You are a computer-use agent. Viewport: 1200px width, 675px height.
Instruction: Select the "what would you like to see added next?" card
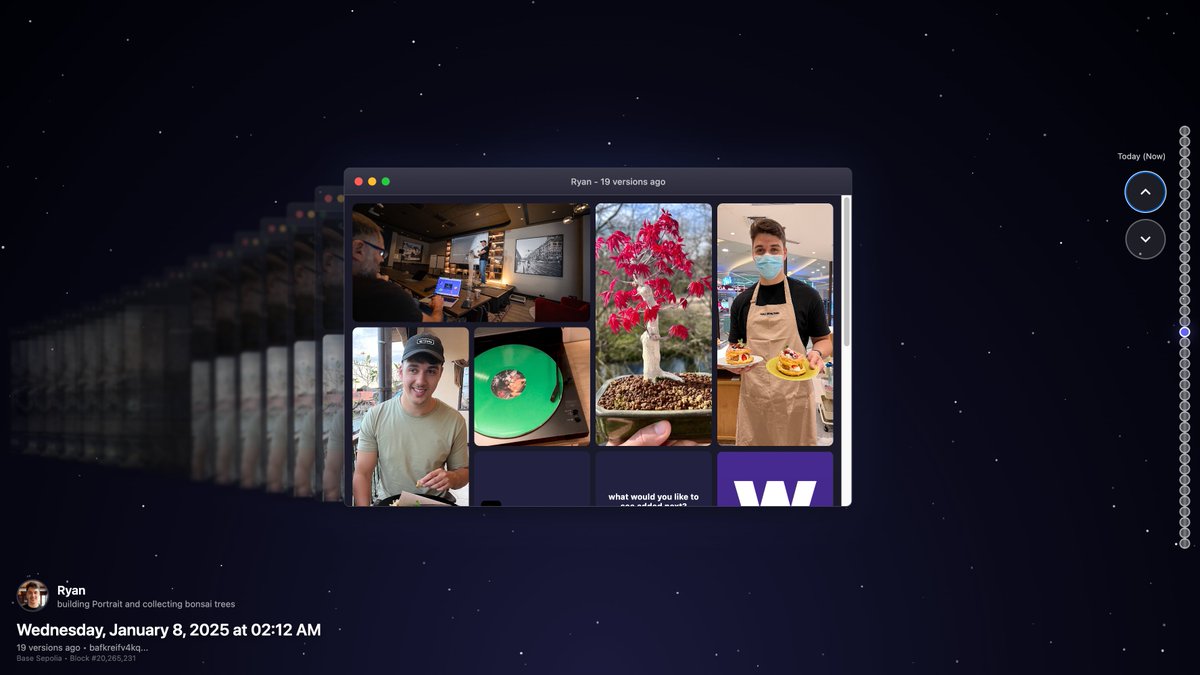click(654, 479)
